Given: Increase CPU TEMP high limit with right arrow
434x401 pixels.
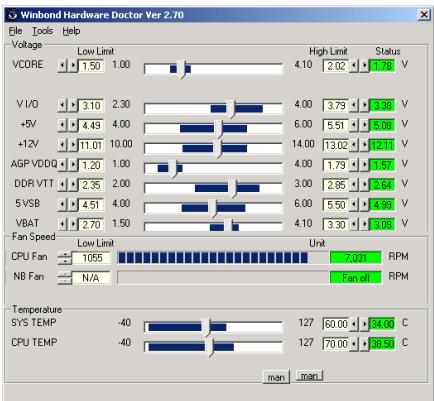Looking at the screenshot, I should (x=364, y=343).
